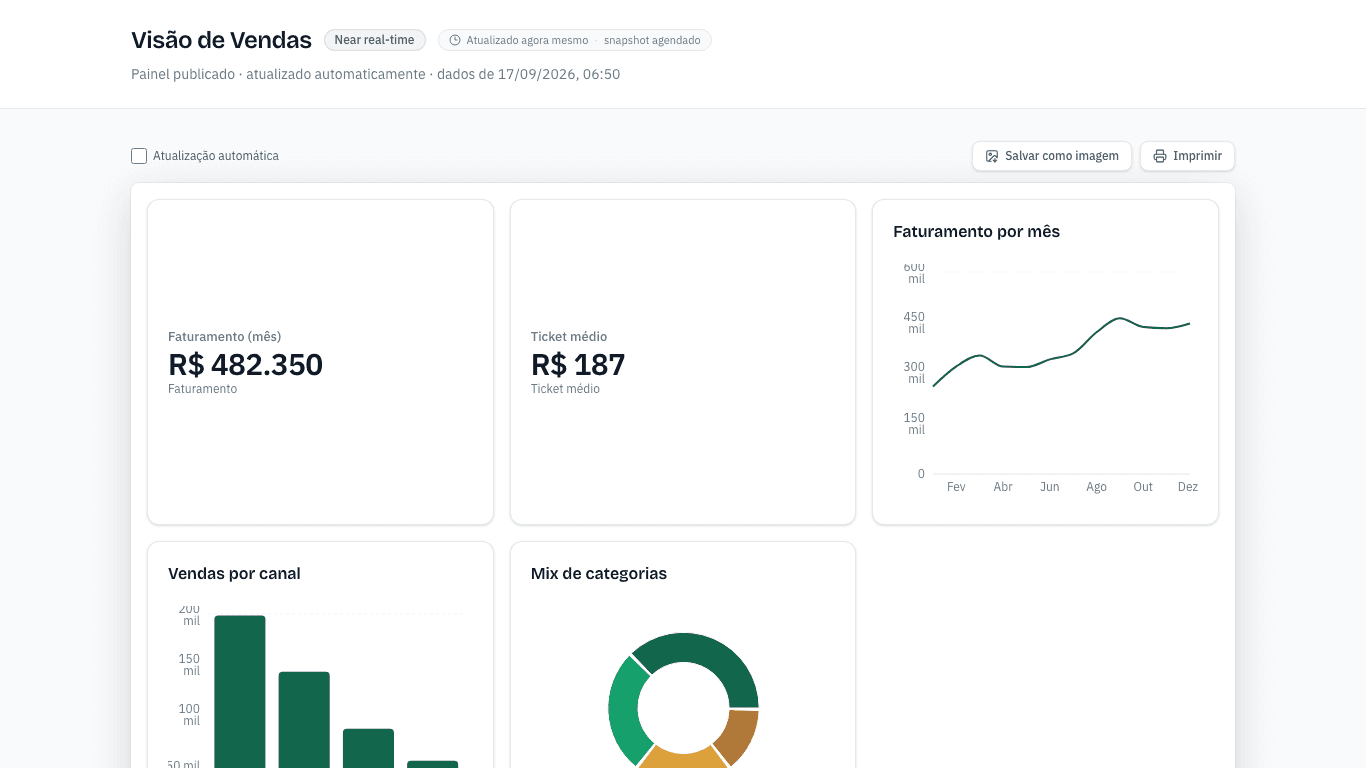Click the brown donut segment
This screenshot has width=1366, height=768.
coord(740,736)
